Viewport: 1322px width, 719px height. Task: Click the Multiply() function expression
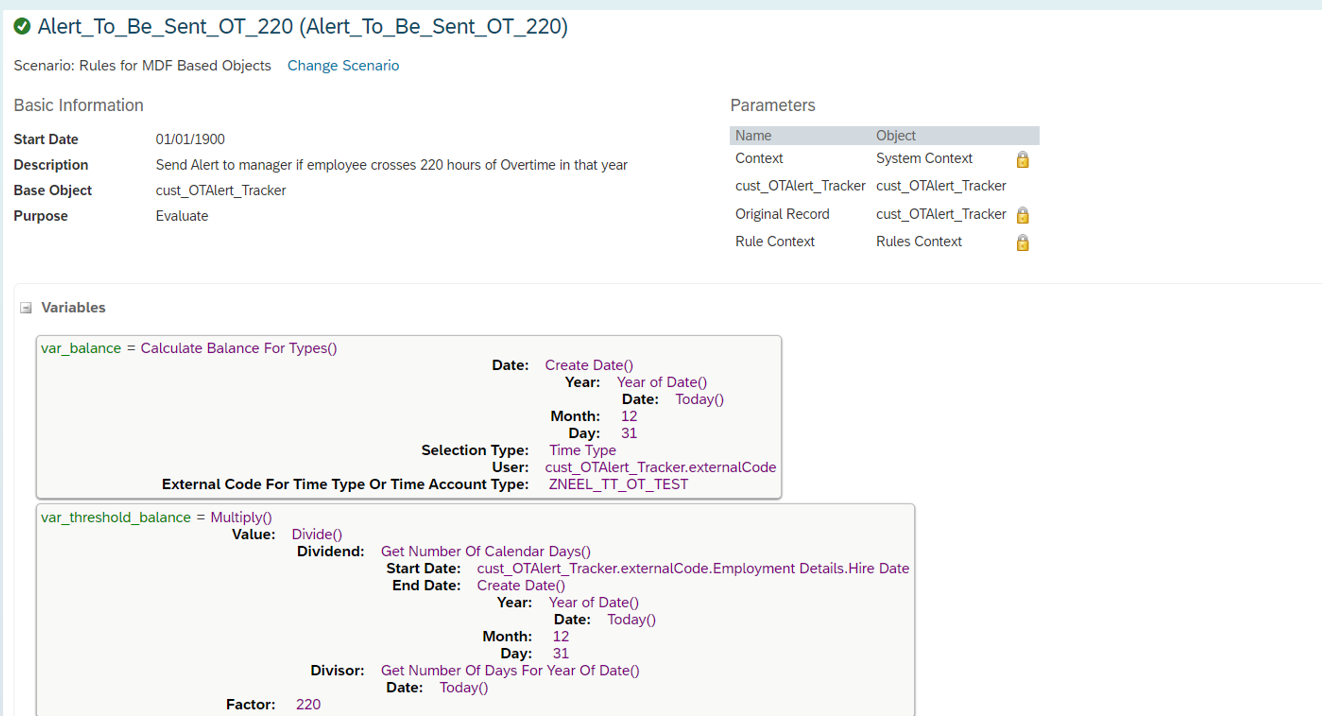(x=241, y=517)
